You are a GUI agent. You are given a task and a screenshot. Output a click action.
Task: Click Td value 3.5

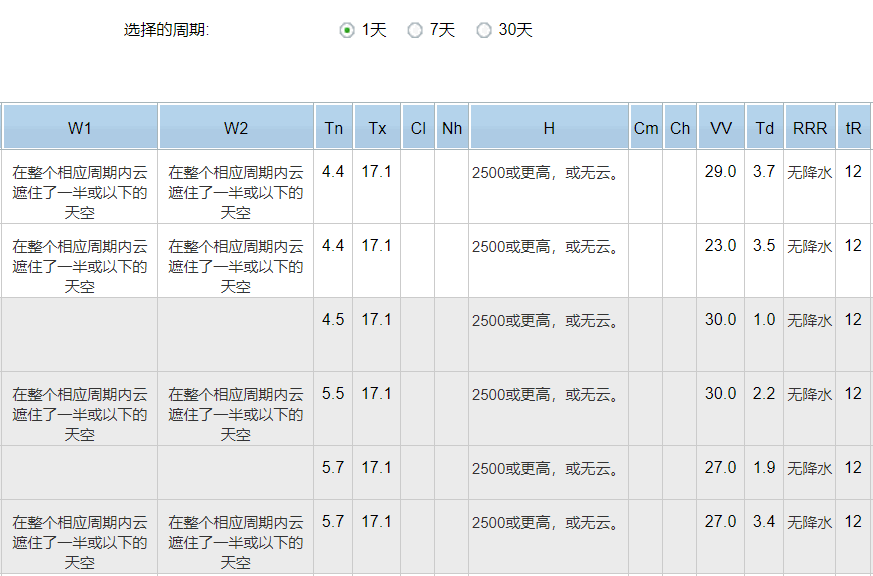click(x=764, y=245)
